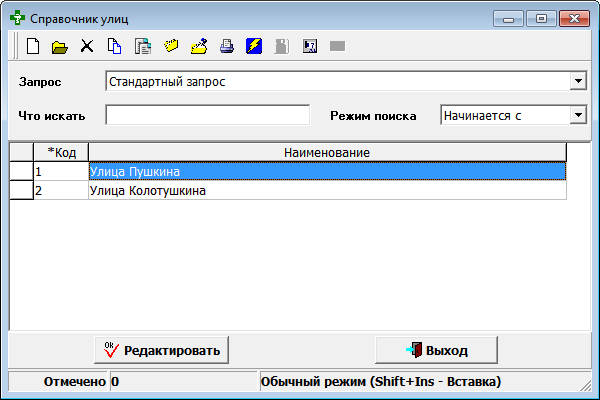Maximize the Справочник улиц window

(x=541, y=19)
